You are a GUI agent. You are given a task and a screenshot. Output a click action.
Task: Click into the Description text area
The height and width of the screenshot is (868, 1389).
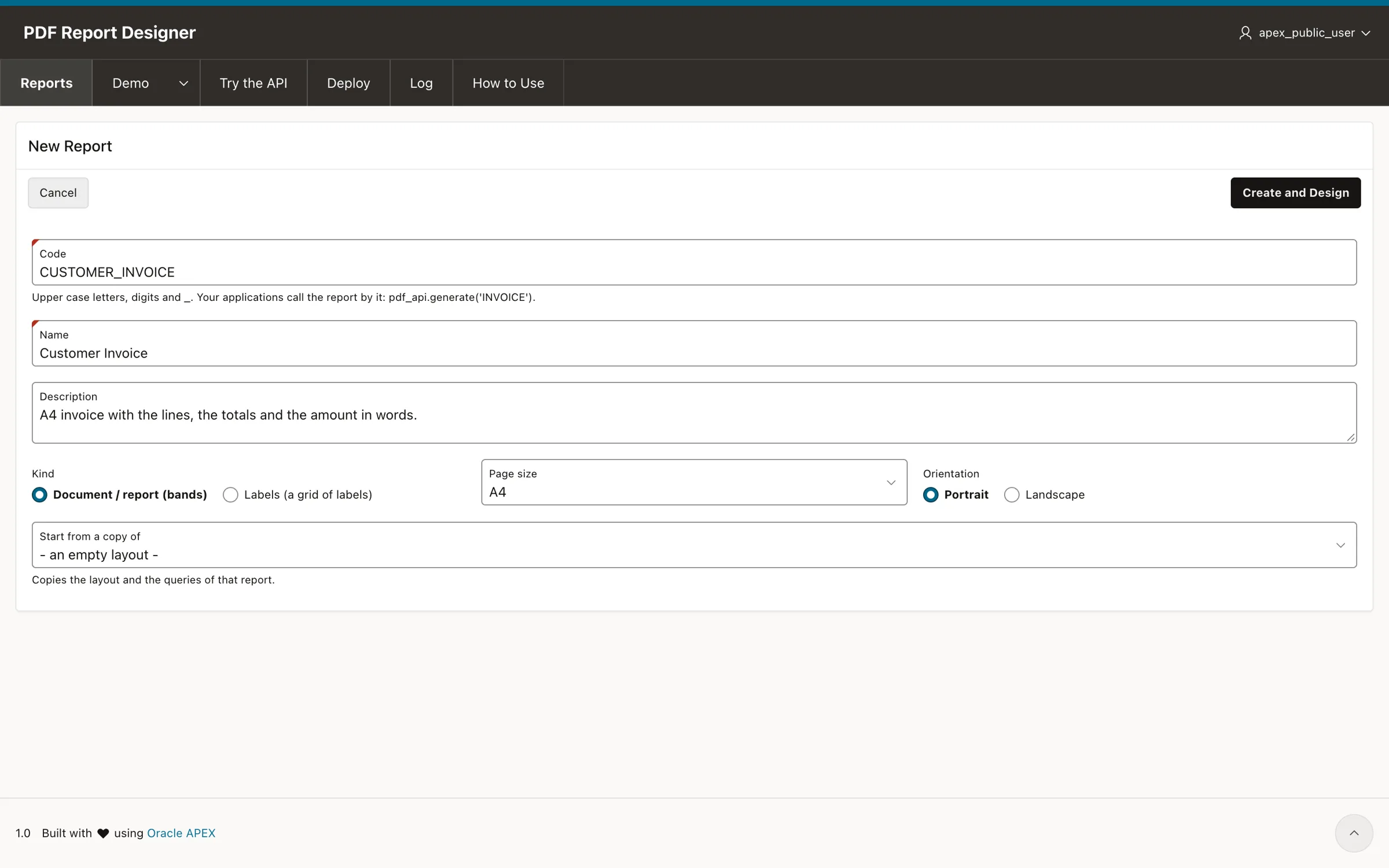(694, 413)
